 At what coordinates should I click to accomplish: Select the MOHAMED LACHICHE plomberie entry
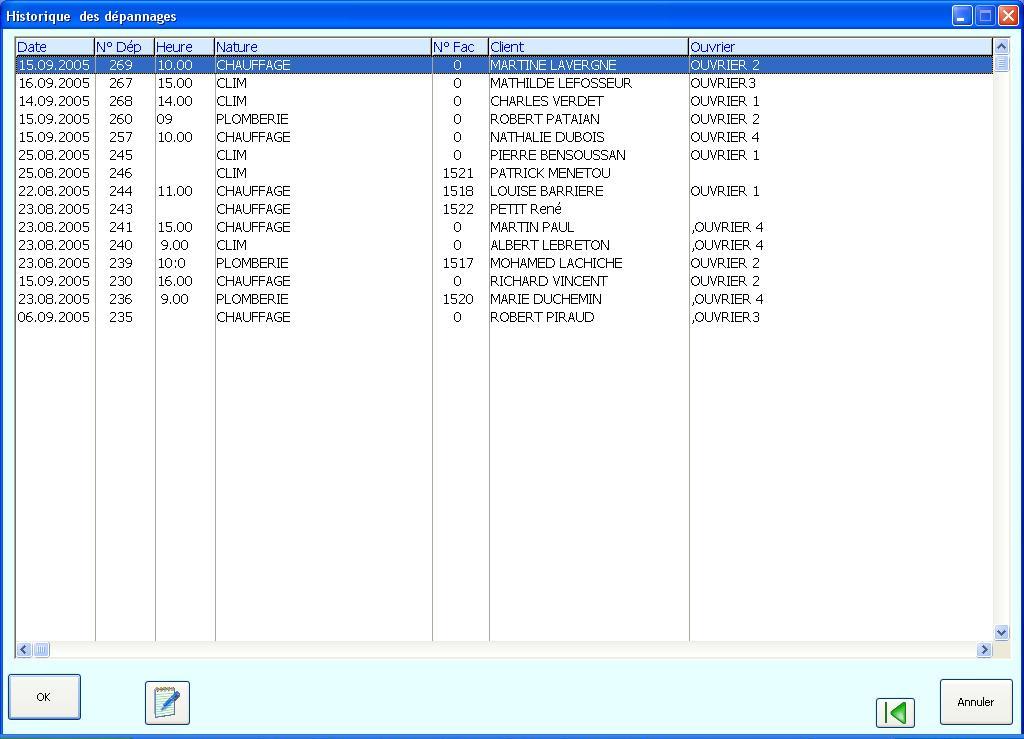point(555,263)
